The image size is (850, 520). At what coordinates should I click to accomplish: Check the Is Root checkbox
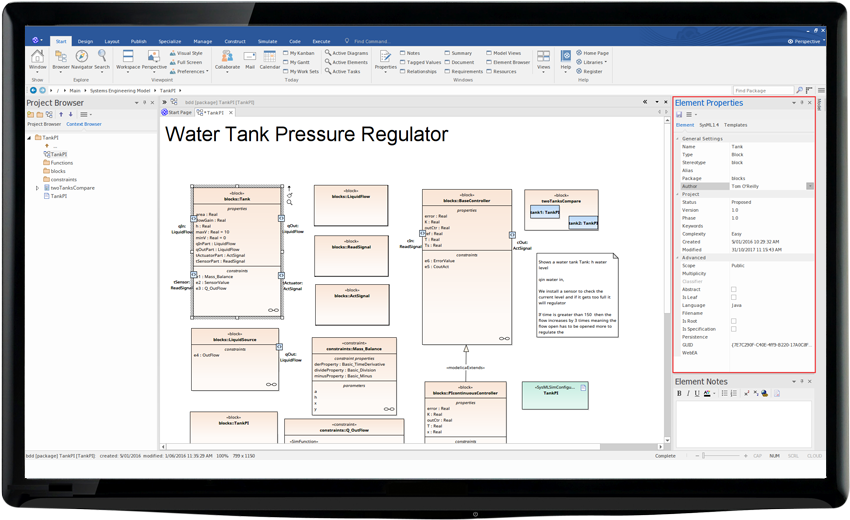[733, 321]
